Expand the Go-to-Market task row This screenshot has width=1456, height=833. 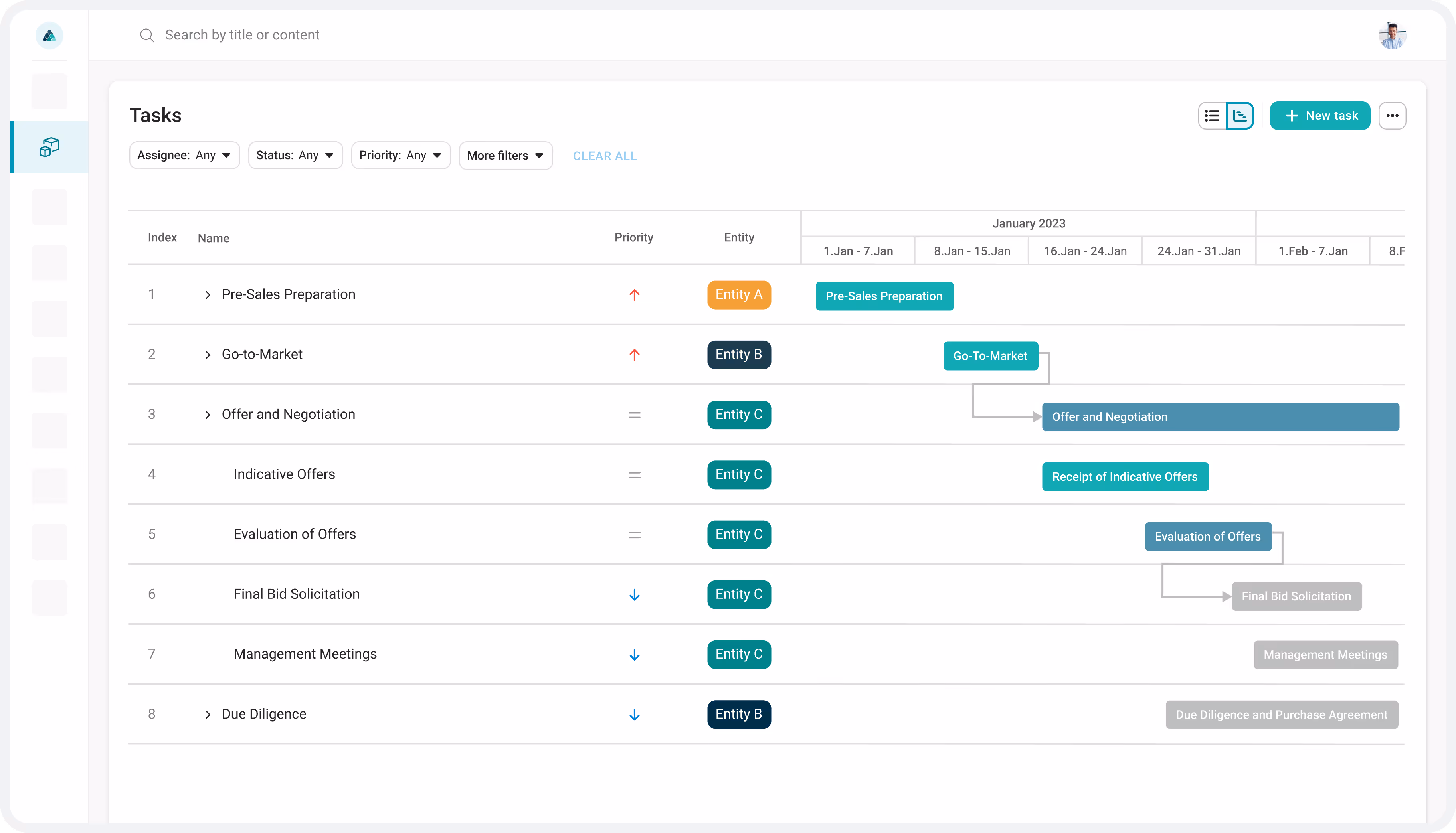coord(208,355)
